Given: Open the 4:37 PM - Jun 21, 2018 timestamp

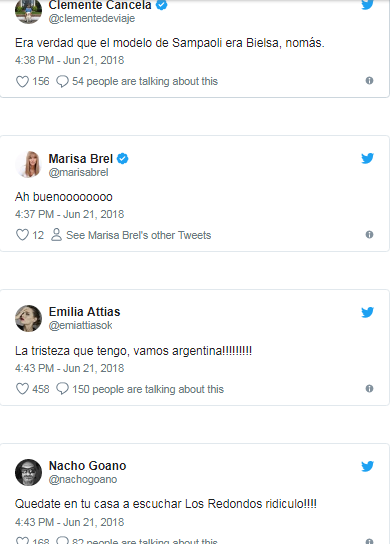Looking at the screenshot, I should click(x=69, y=214).
